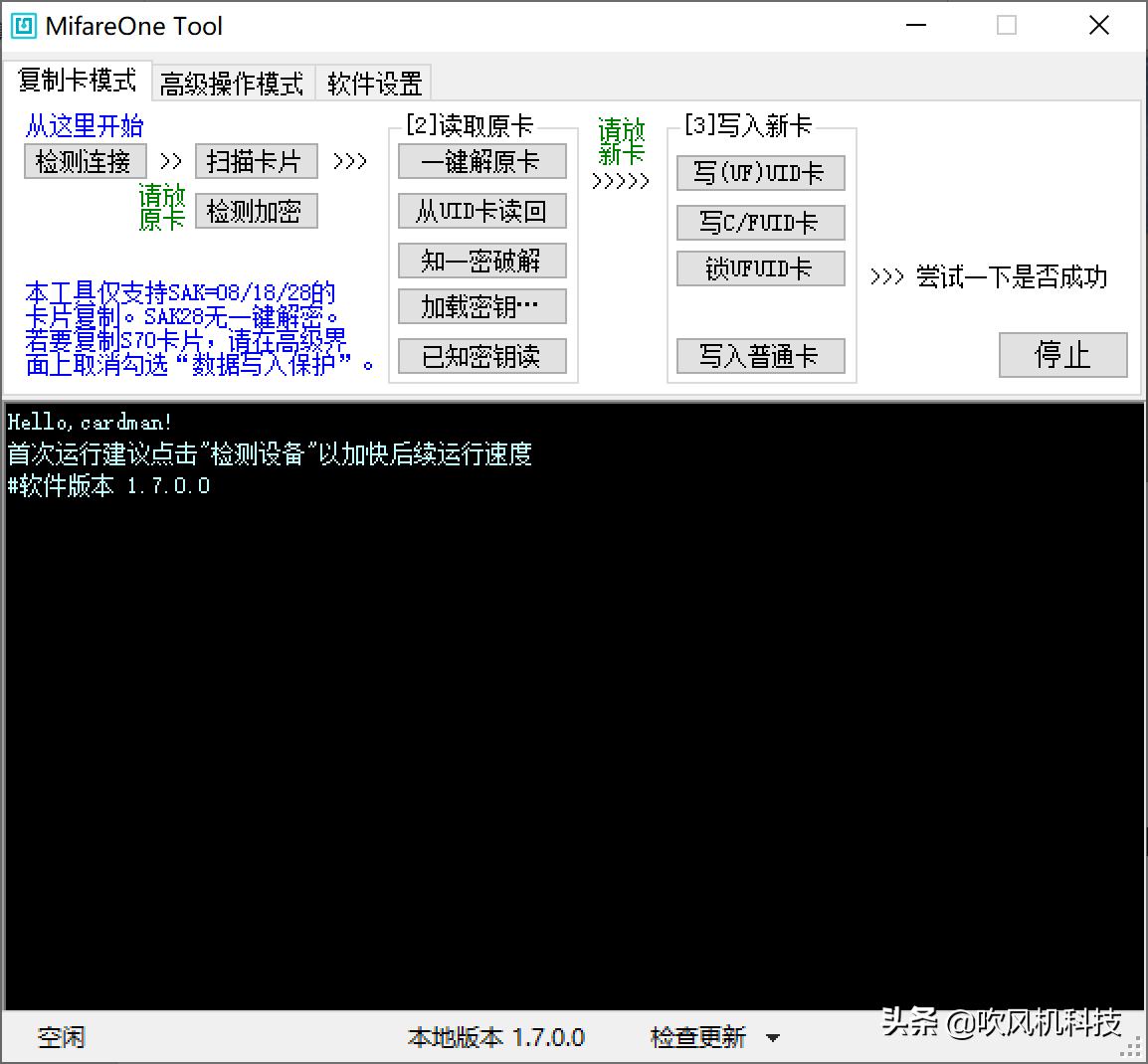The image size is (1148, 1064).
Task: Switch to the 高级操作模式 tab
Action: pyautogui.click(x=232, y=84)
